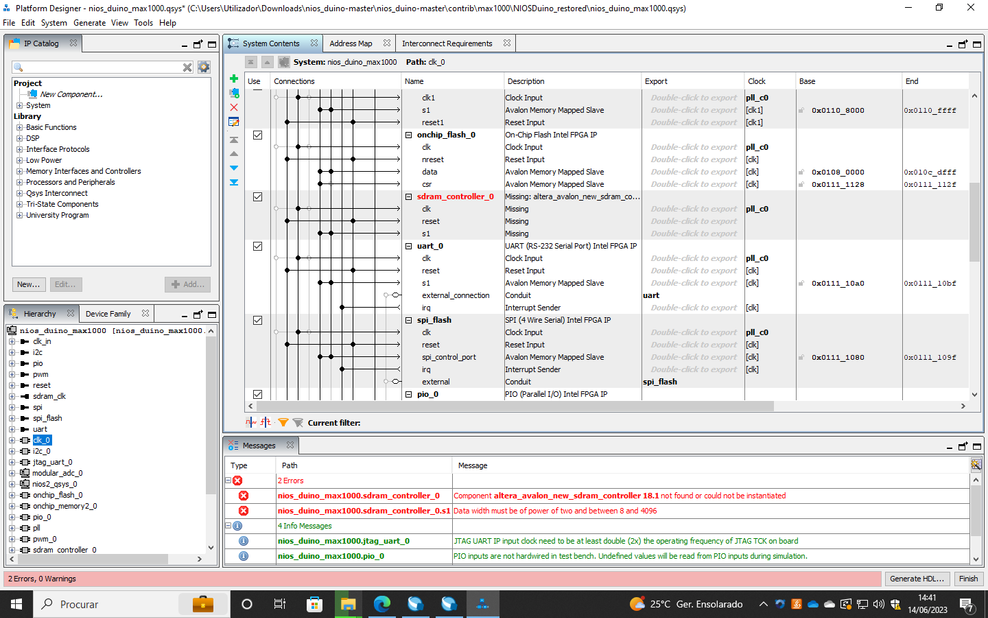This screenshot has width=988, height=618.
Task: Open the Generate menu
Action: 89,23
